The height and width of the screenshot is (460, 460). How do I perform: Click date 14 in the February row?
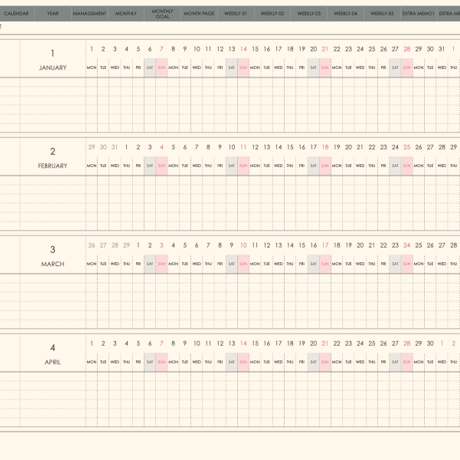point(278,147)
